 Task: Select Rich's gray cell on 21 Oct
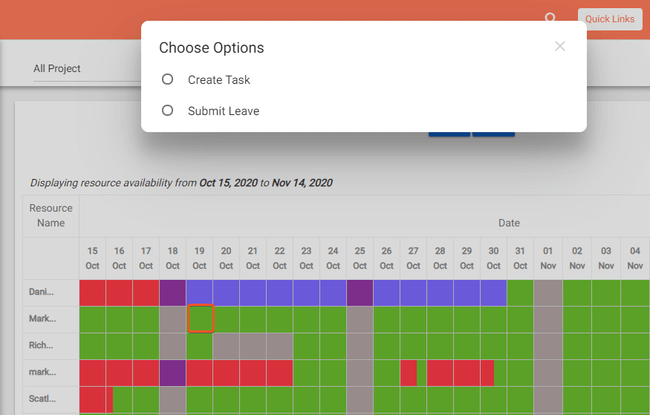253,346
